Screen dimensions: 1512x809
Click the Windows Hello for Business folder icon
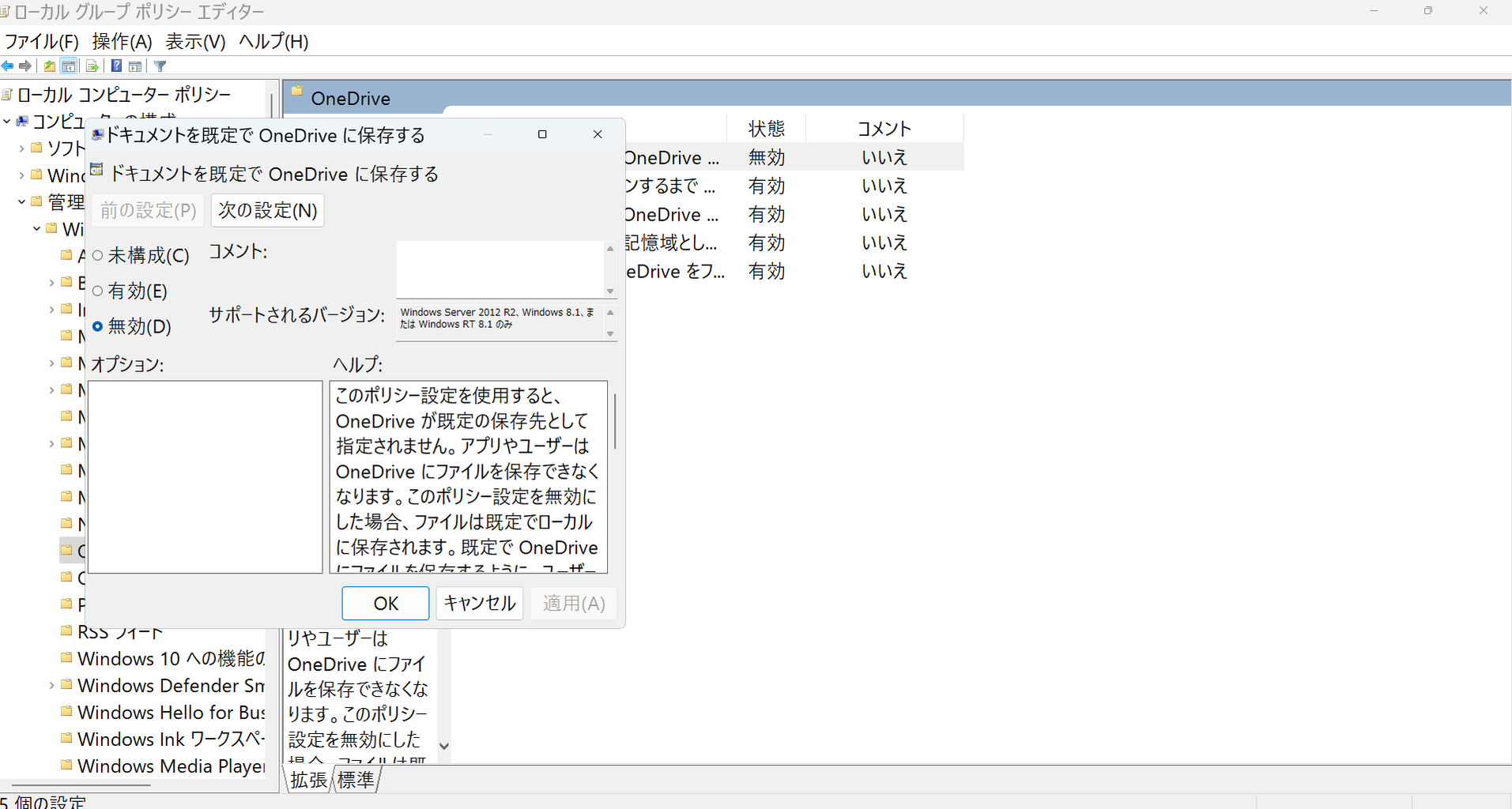click(67, 712)
